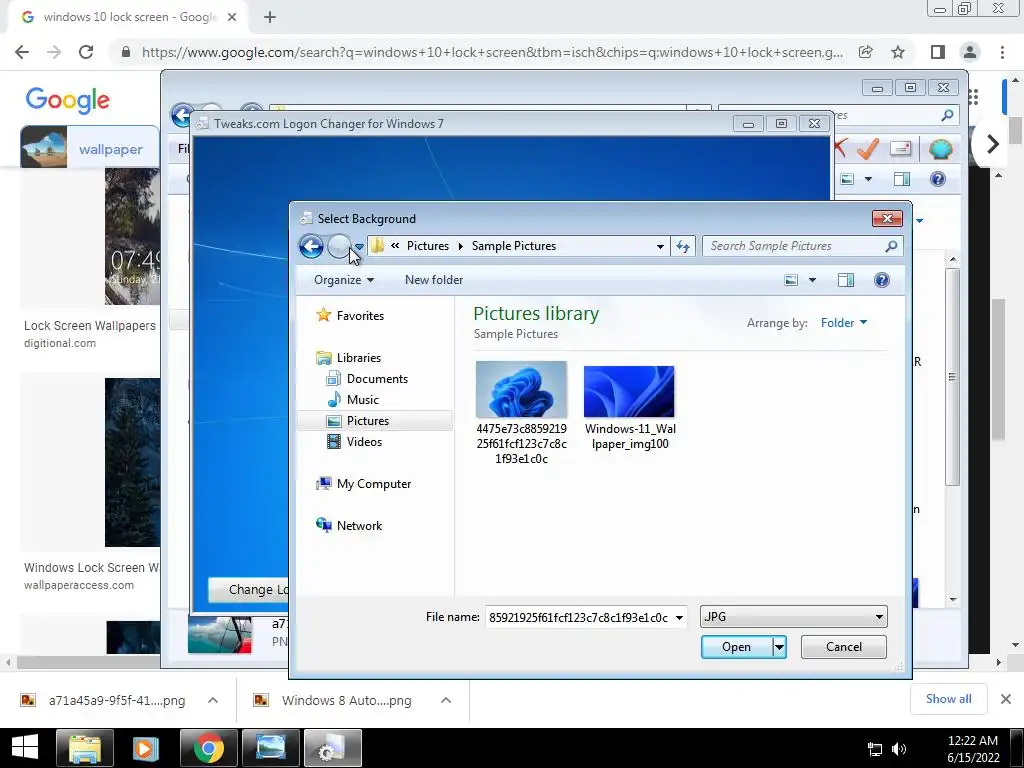Open the Windows Start menu

pos(25,748)
